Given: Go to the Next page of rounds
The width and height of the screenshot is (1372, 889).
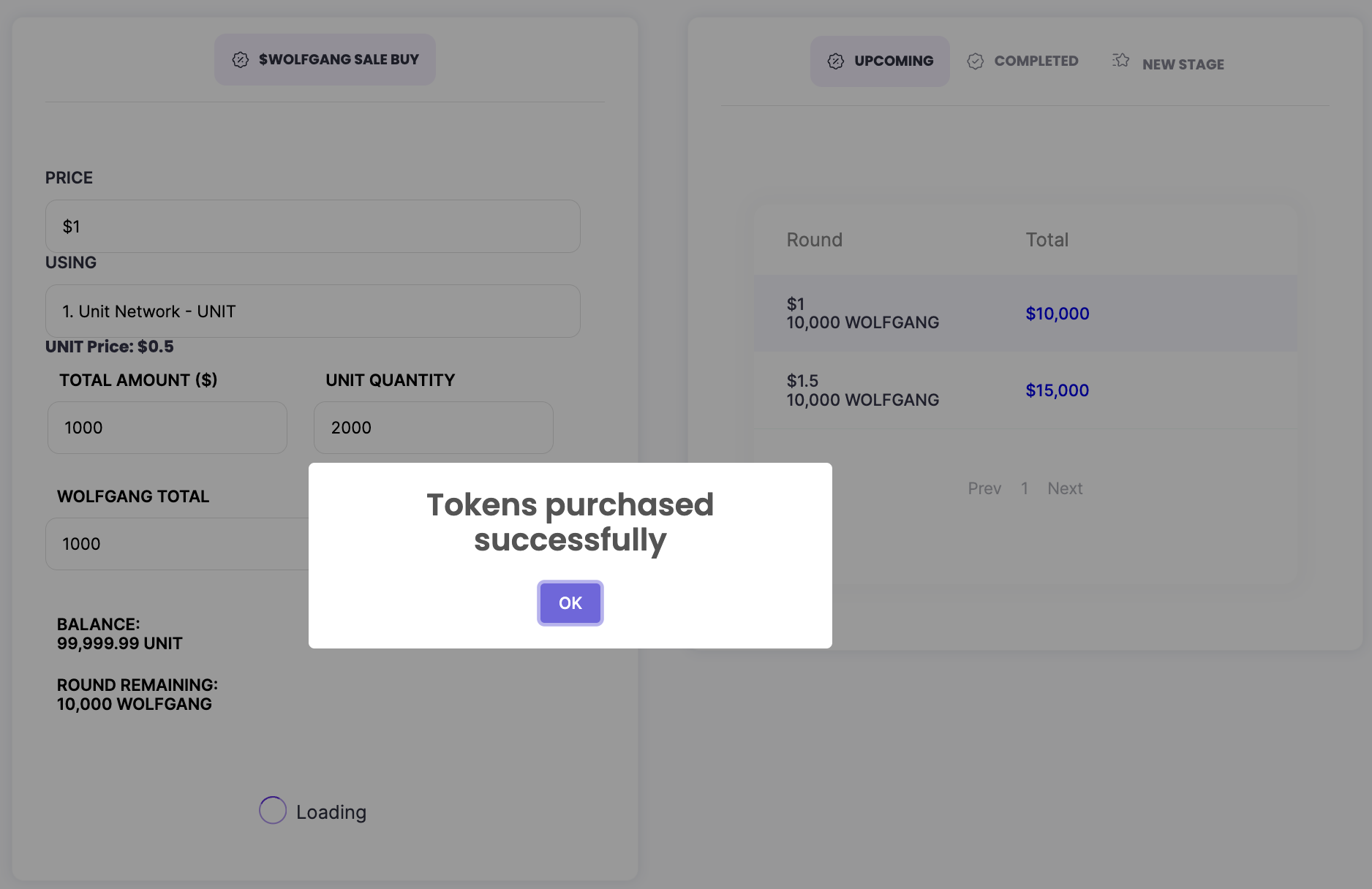Looking at the screenshot, I should coord(1065,488).
